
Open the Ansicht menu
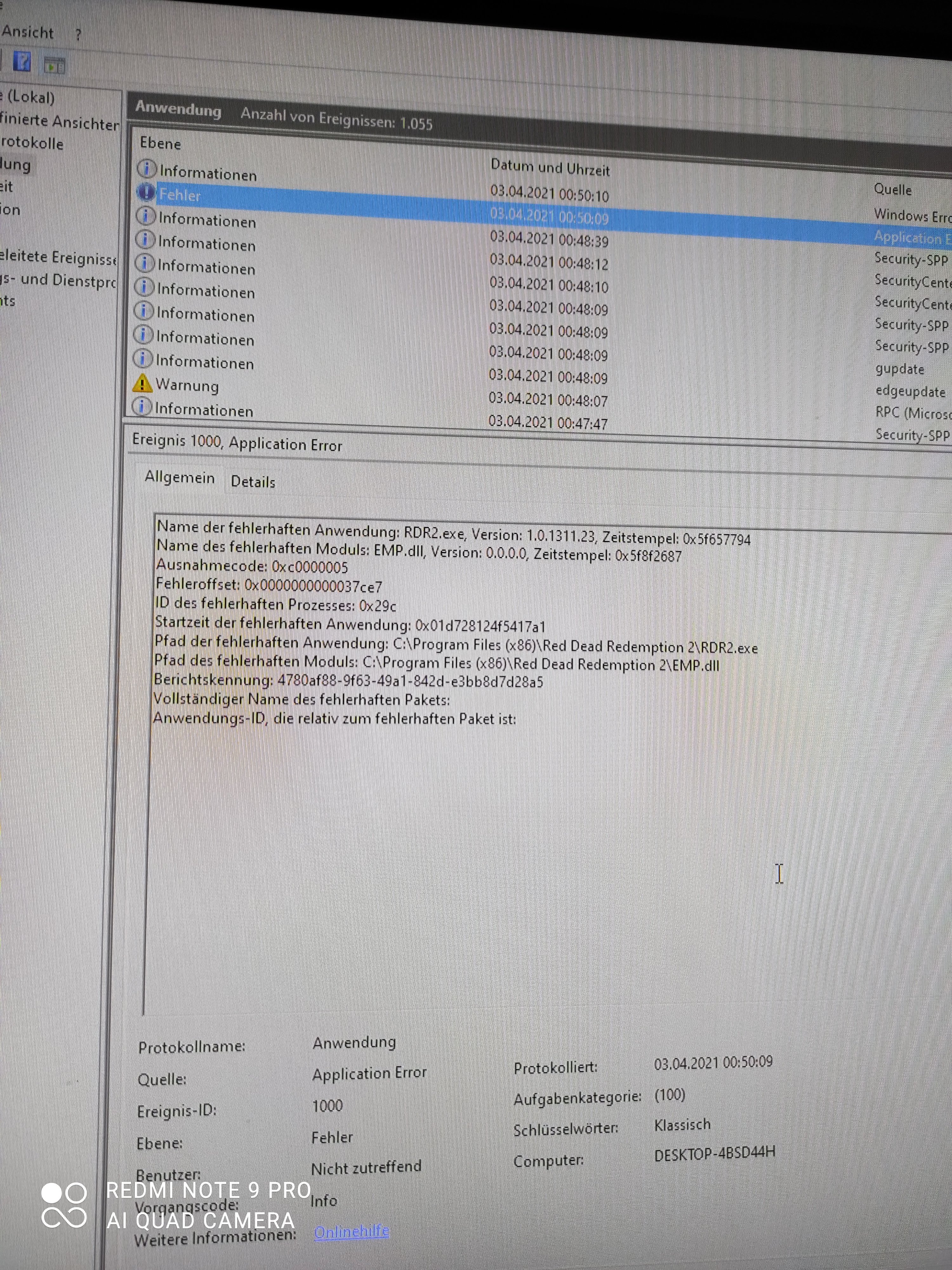(27, 32)
